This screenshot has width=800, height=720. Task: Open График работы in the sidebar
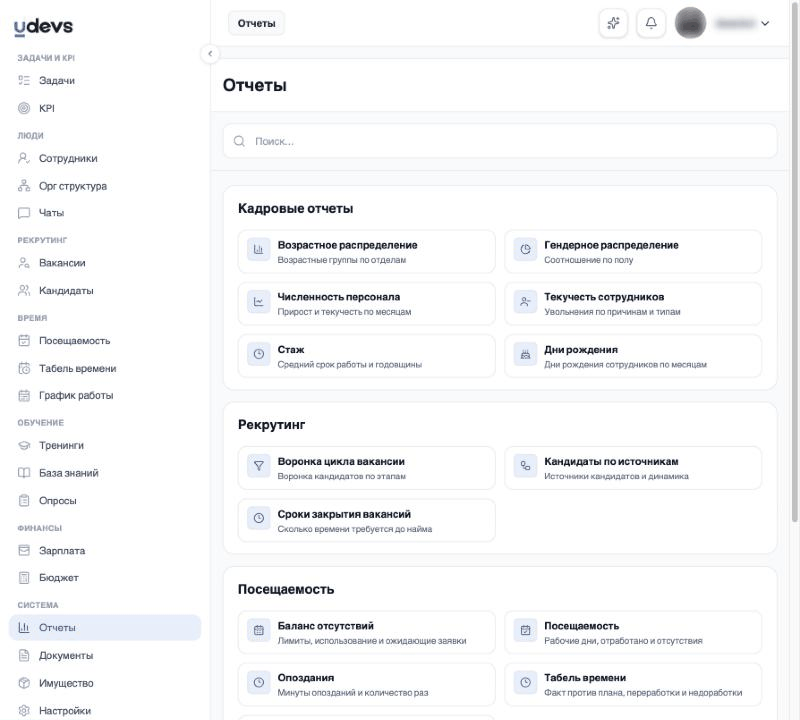click(105, 395)
